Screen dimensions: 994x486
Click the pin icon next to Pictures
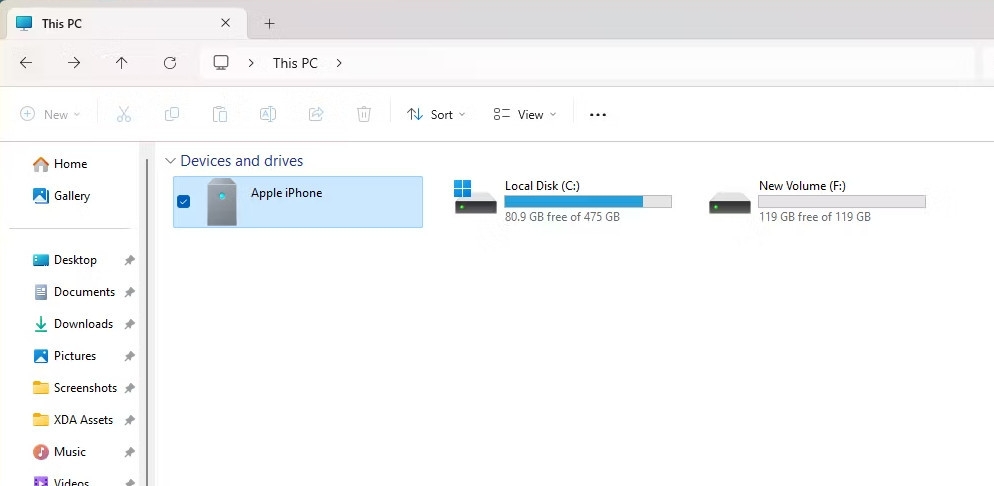pyautogui.click(x=129, y=356)
